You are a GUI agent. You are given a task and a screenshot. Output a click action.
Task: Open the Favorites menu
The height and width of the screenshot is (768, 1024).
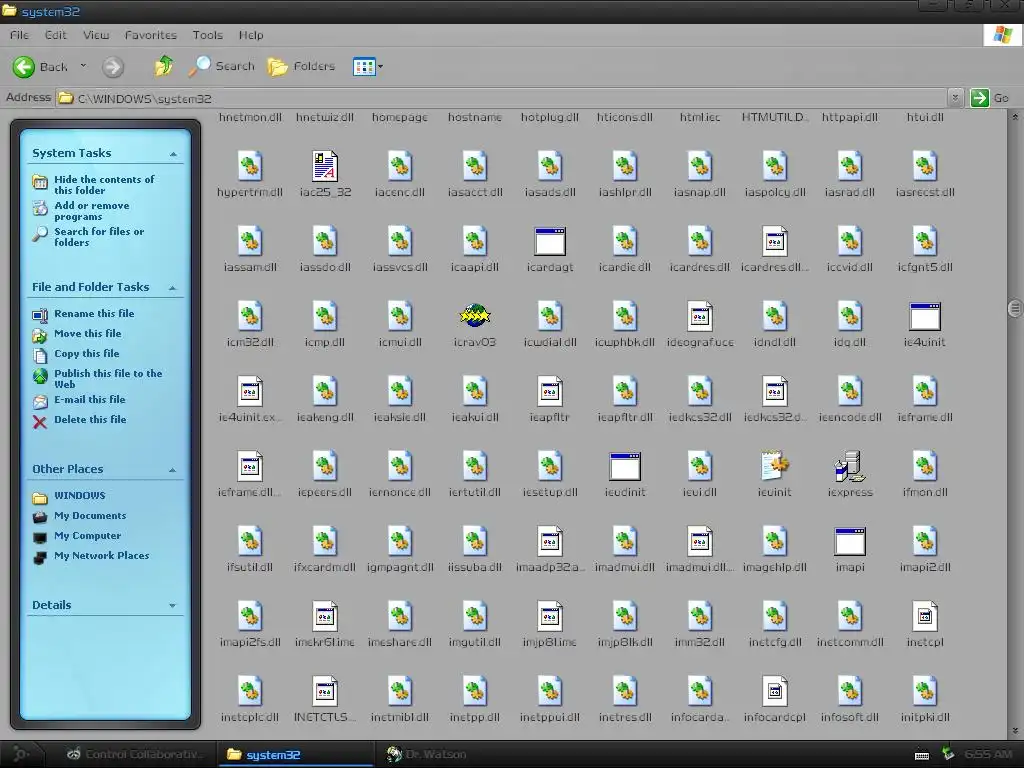(x=151, y=35)
